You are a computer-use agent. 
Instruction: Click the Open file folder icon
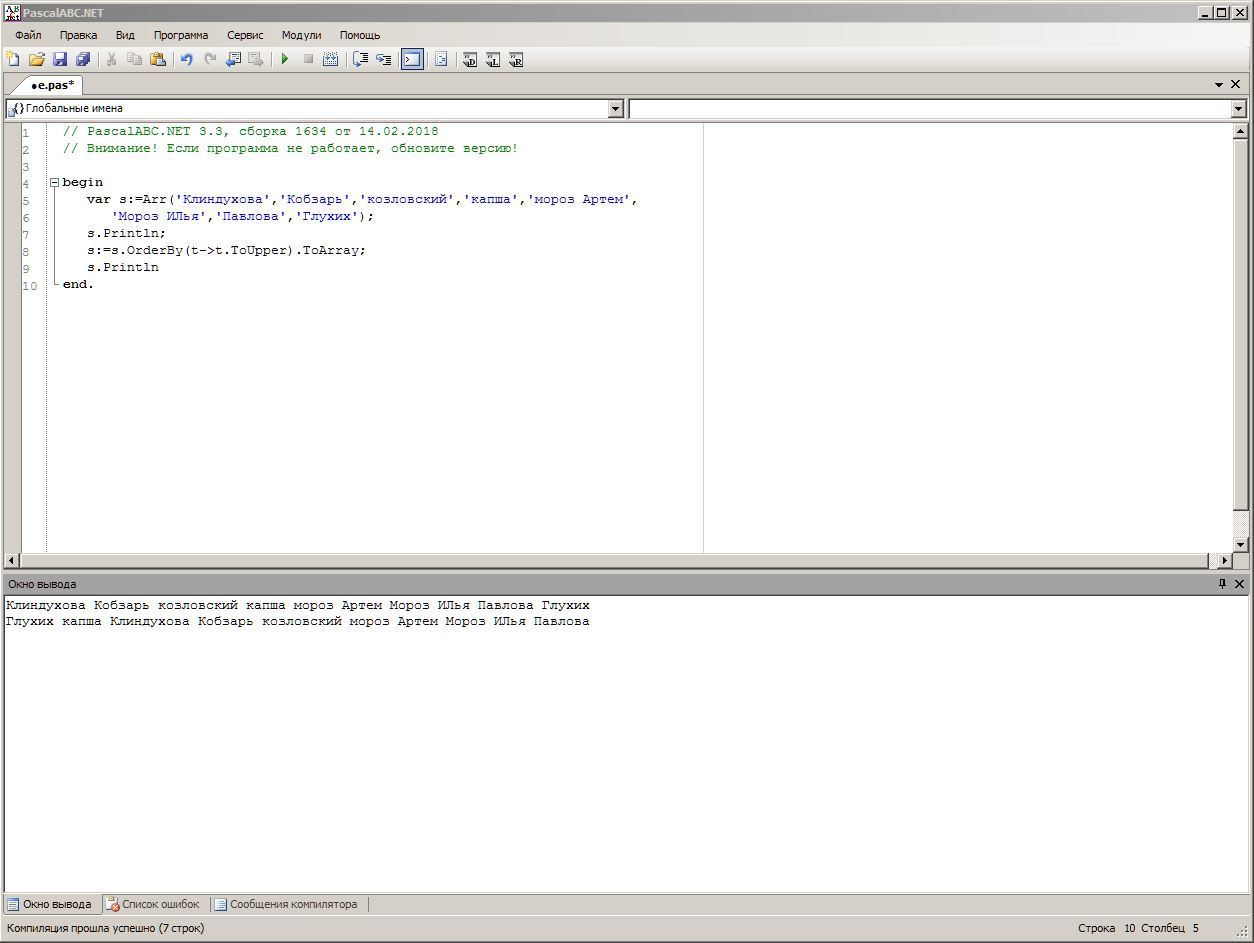pos(37,60)
